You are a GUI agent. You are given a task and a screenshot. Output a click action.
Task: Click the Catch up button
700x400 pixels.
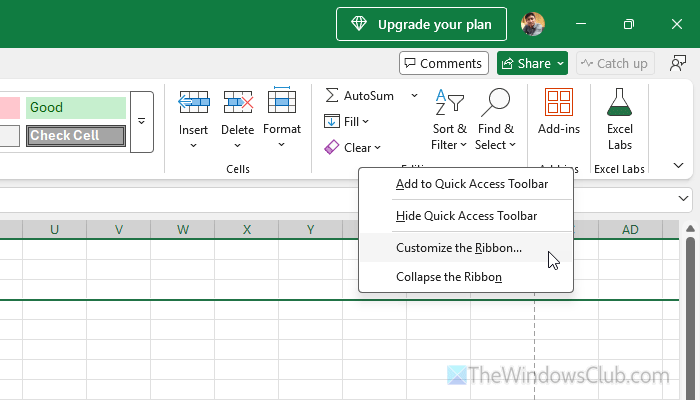click(615, 63)
